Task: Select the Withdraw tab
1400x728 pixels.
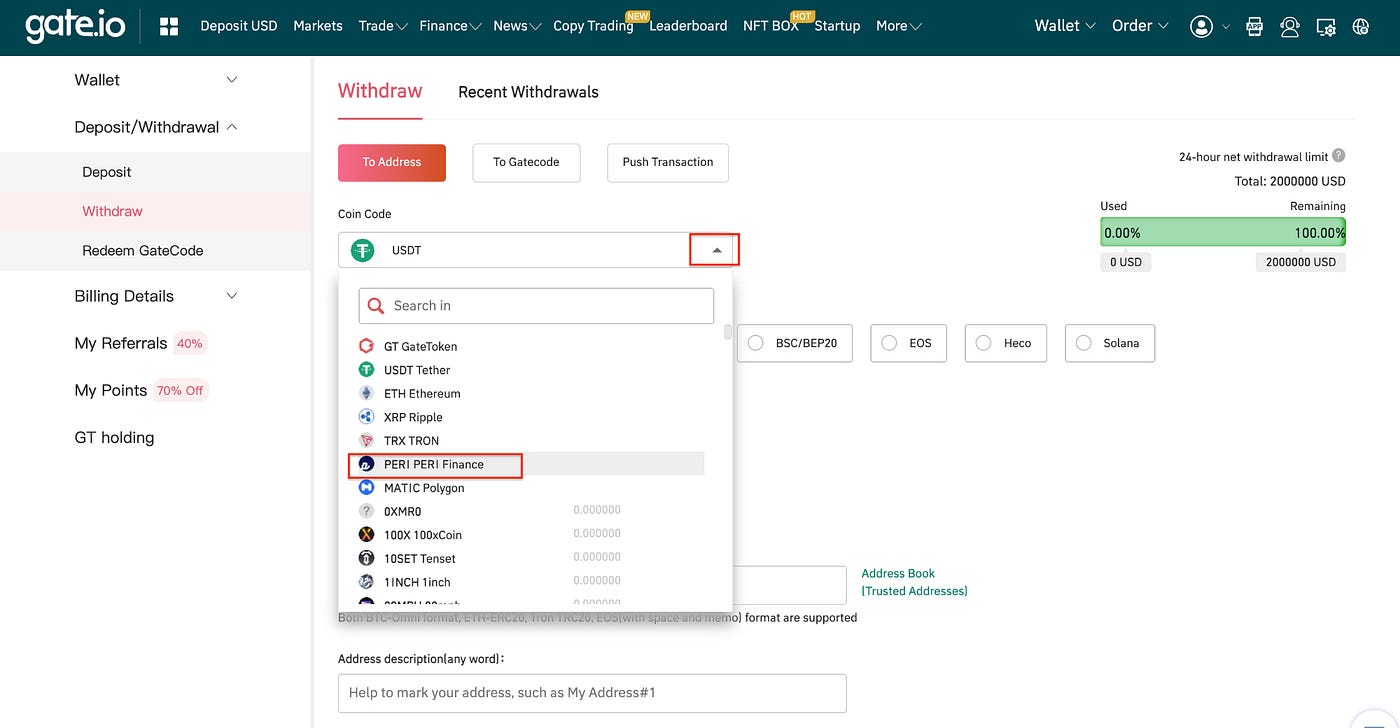Action: (380, 91)
